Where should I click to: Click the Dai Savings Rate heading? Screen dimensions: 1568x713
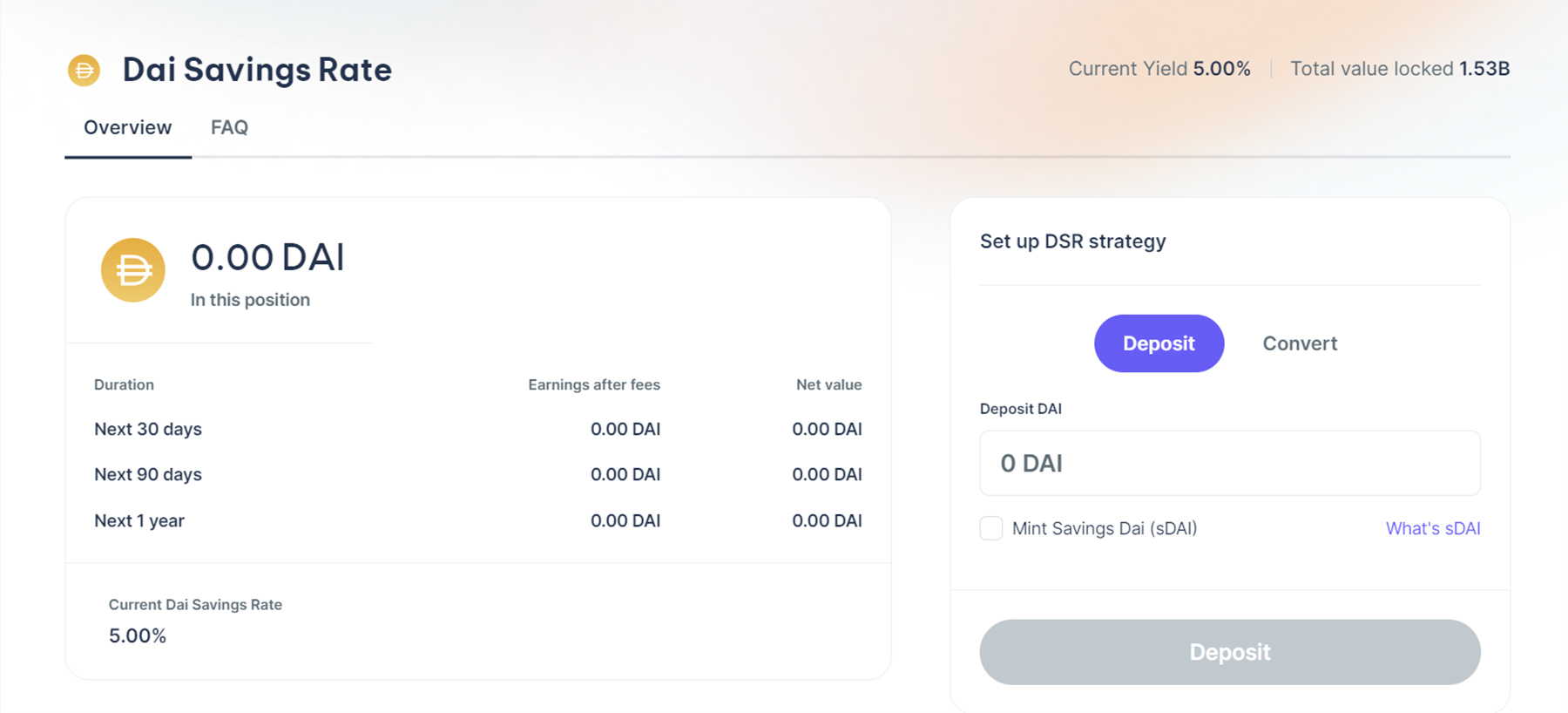pyautogui.click(x=257, y=70)
